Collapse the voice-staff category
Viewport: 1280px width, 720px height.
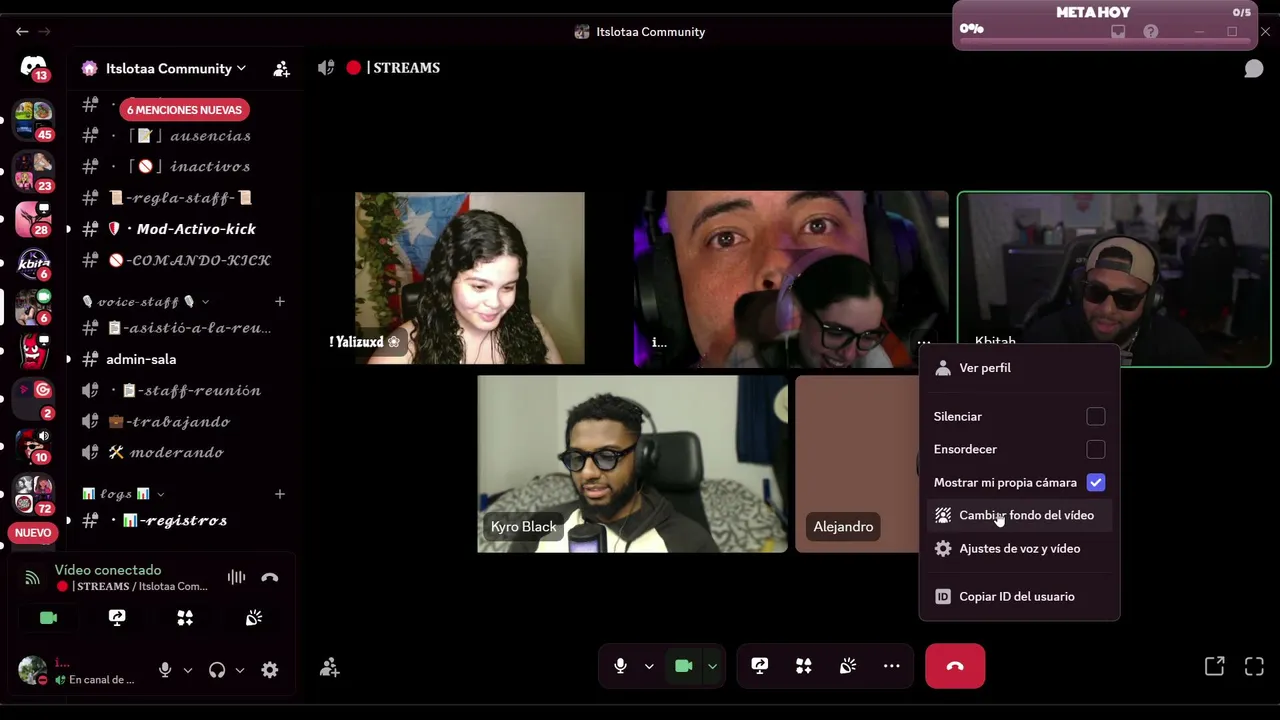[x=145, y=301]
